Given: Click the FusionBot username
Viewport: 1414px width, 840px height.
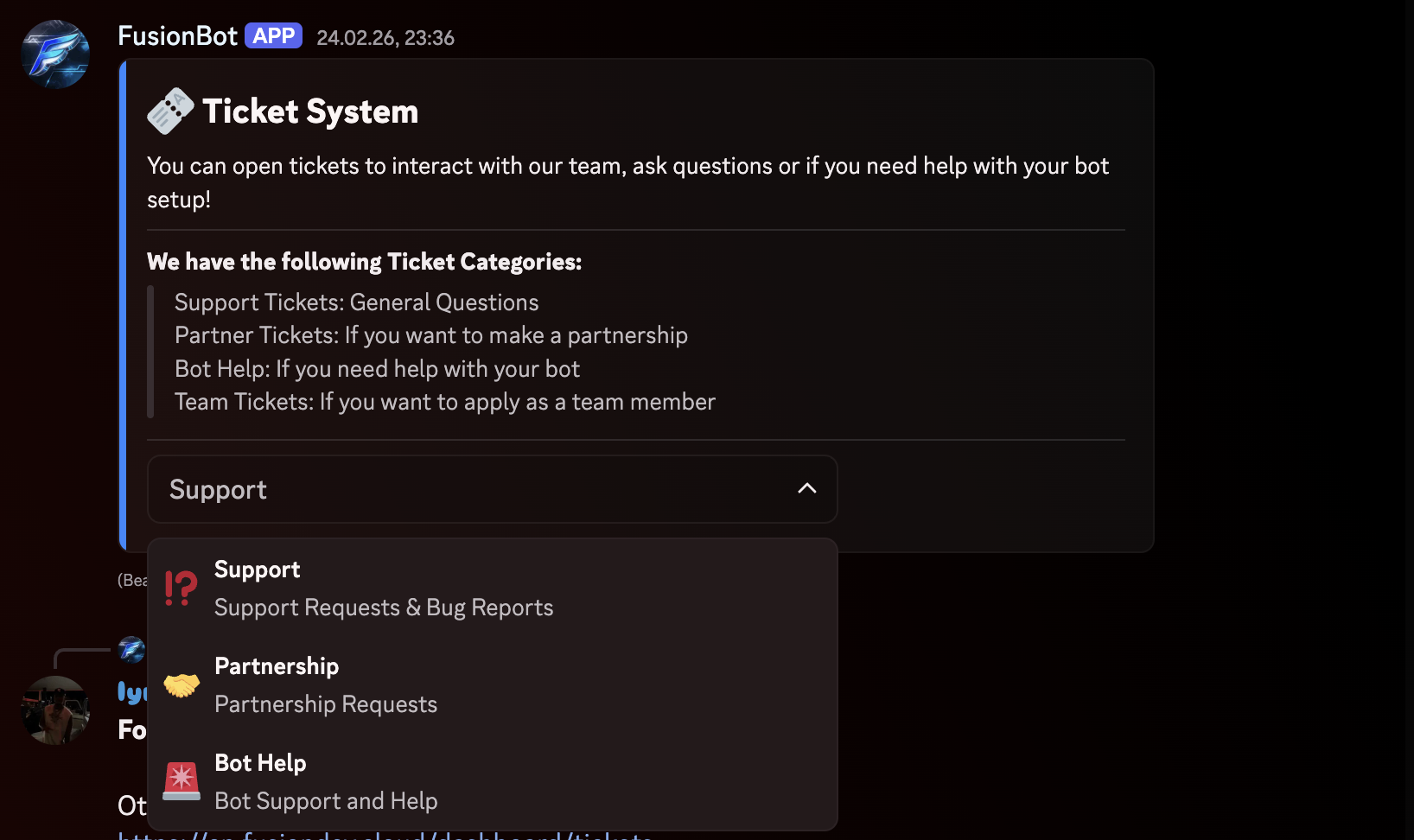Looking at the screenshot, I should (178, 35).
